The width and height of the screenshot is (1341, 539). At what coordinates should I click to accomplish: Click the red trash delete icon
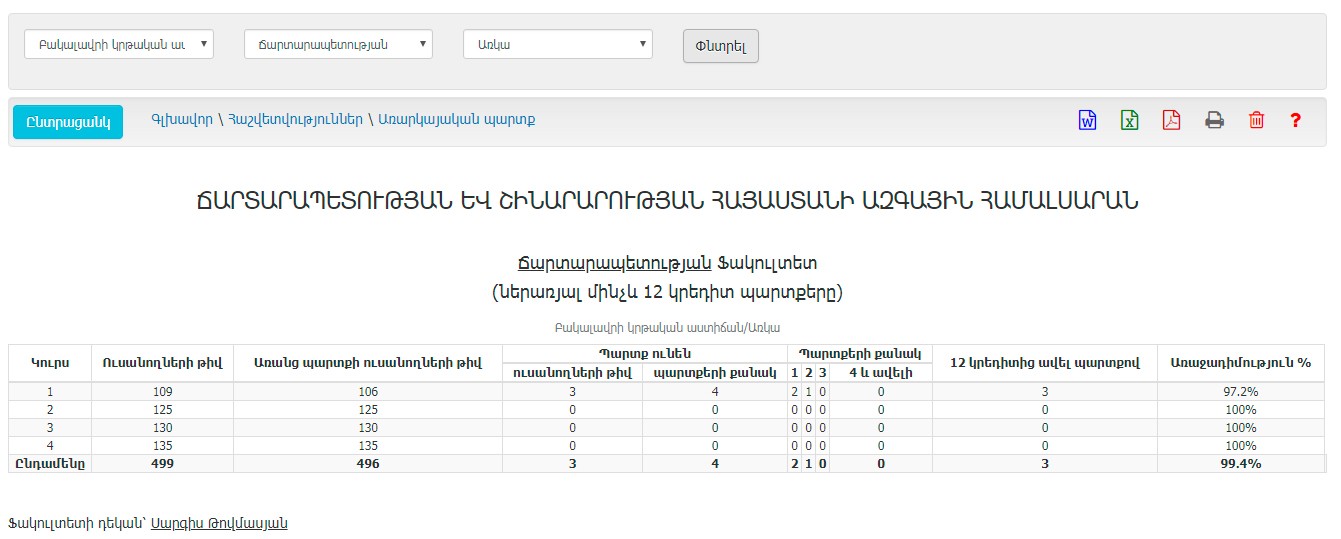1256,121
